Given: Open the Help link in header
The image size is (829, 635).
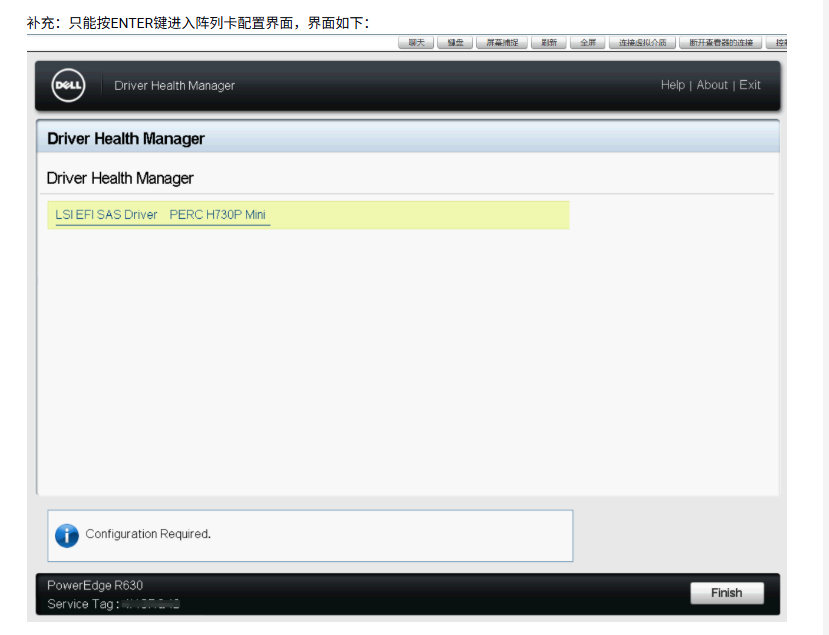Looking at the screenshot, I should pos(672,85).
